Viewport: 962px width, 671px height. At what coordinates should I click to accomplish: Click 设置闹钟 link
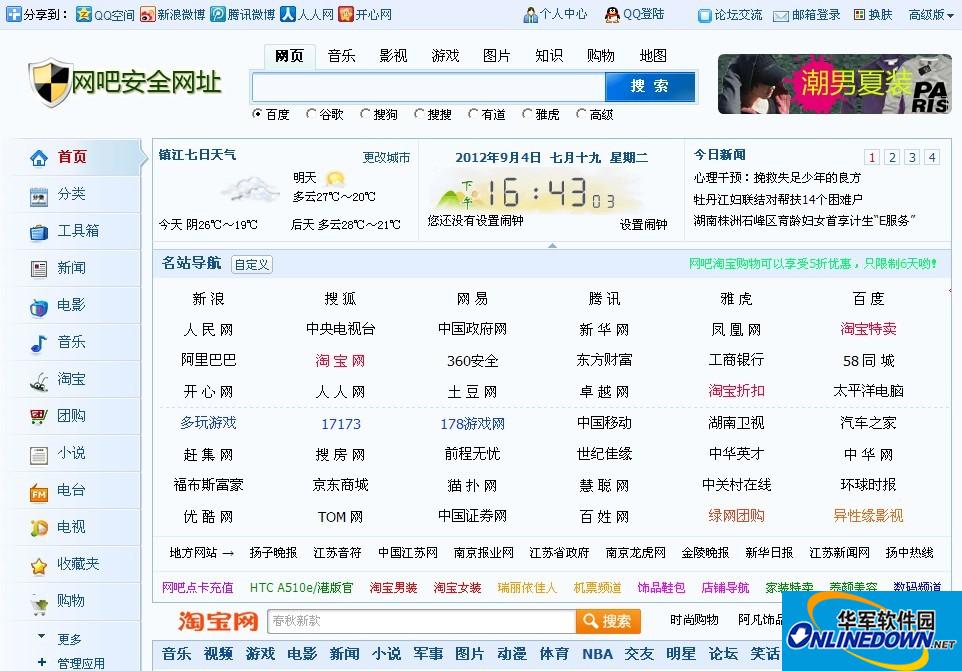[644, 224]
